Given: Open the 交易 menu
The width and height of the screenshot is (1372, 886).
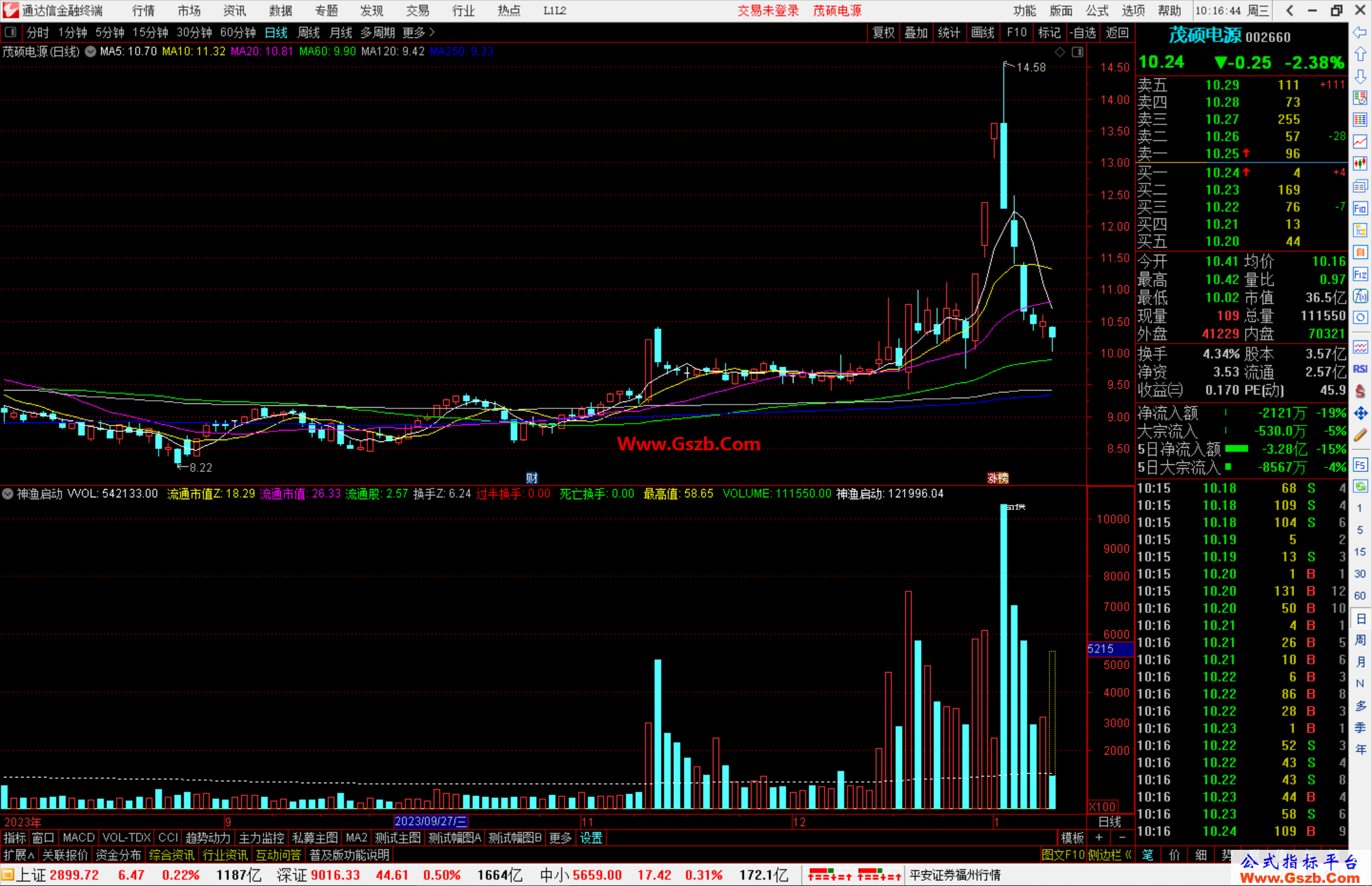Looking at the screenshot, I should (x=417, y=10).
